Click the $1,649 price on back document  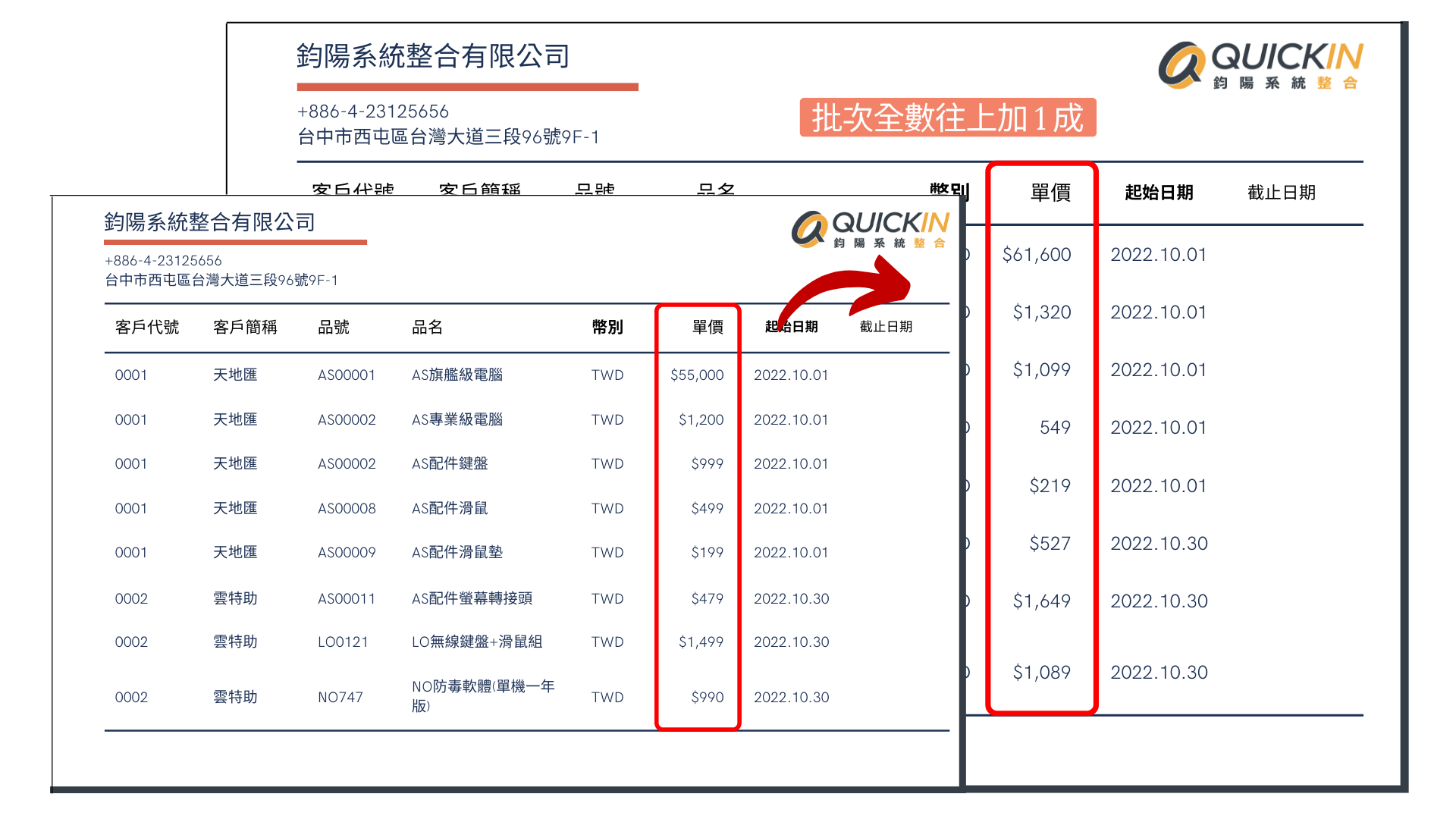tap(1042, 601)
